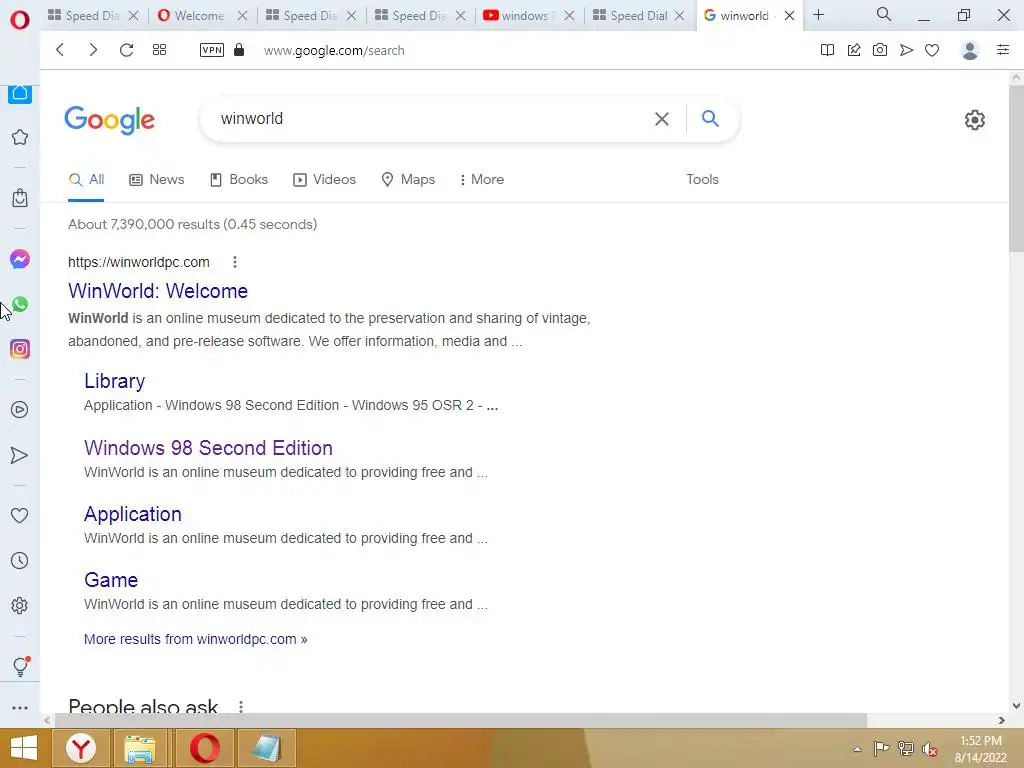Open the WinWorld: Welcome result
The width and height of the screenshot is (1024, 768).
(158, 291)
